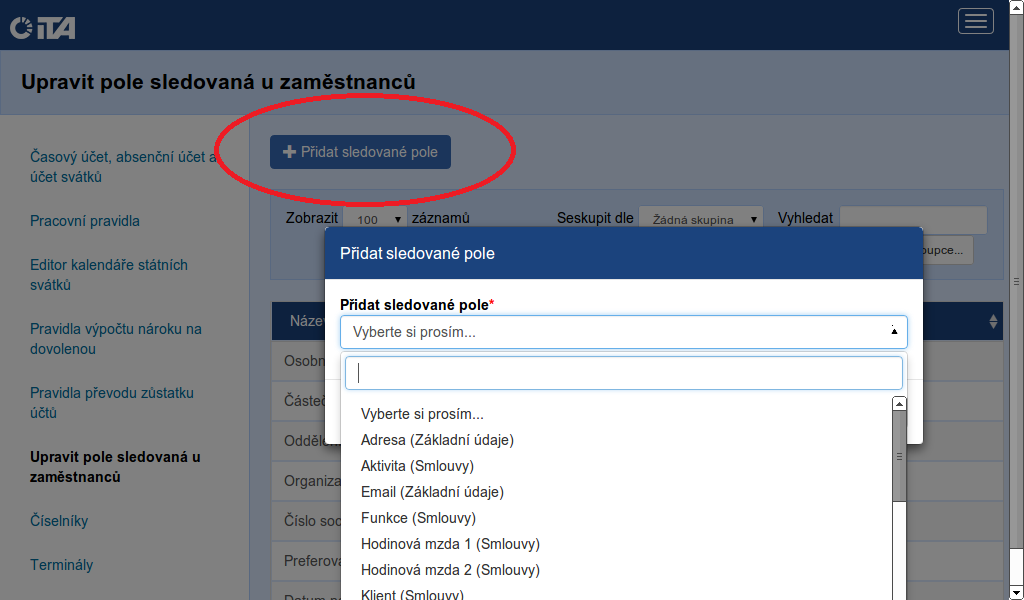Click Přidat sledované pole button
The image size is (1024, 600).
(x=360, y=152)
